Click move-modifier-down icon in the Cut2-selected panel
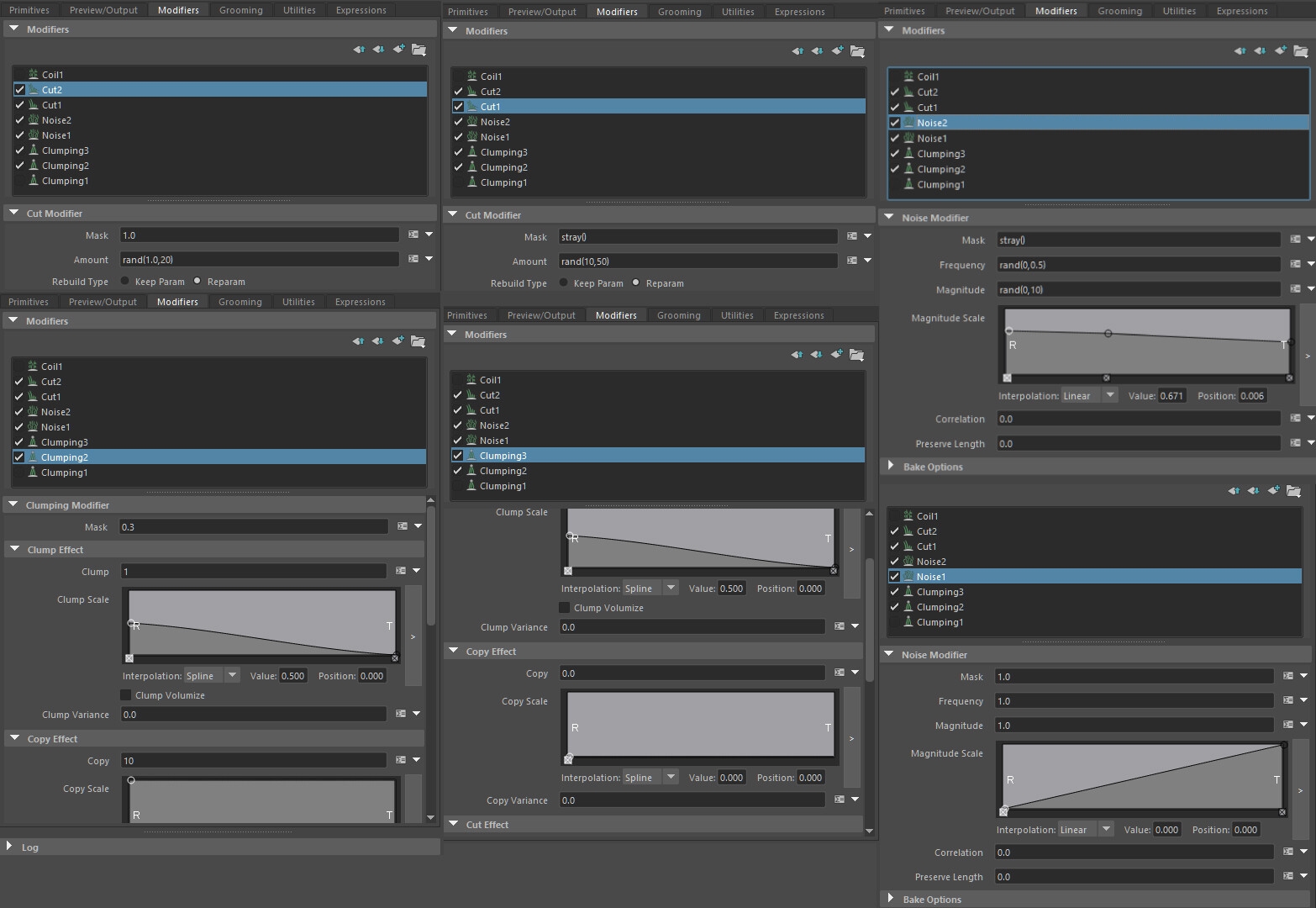 [379, 50]
